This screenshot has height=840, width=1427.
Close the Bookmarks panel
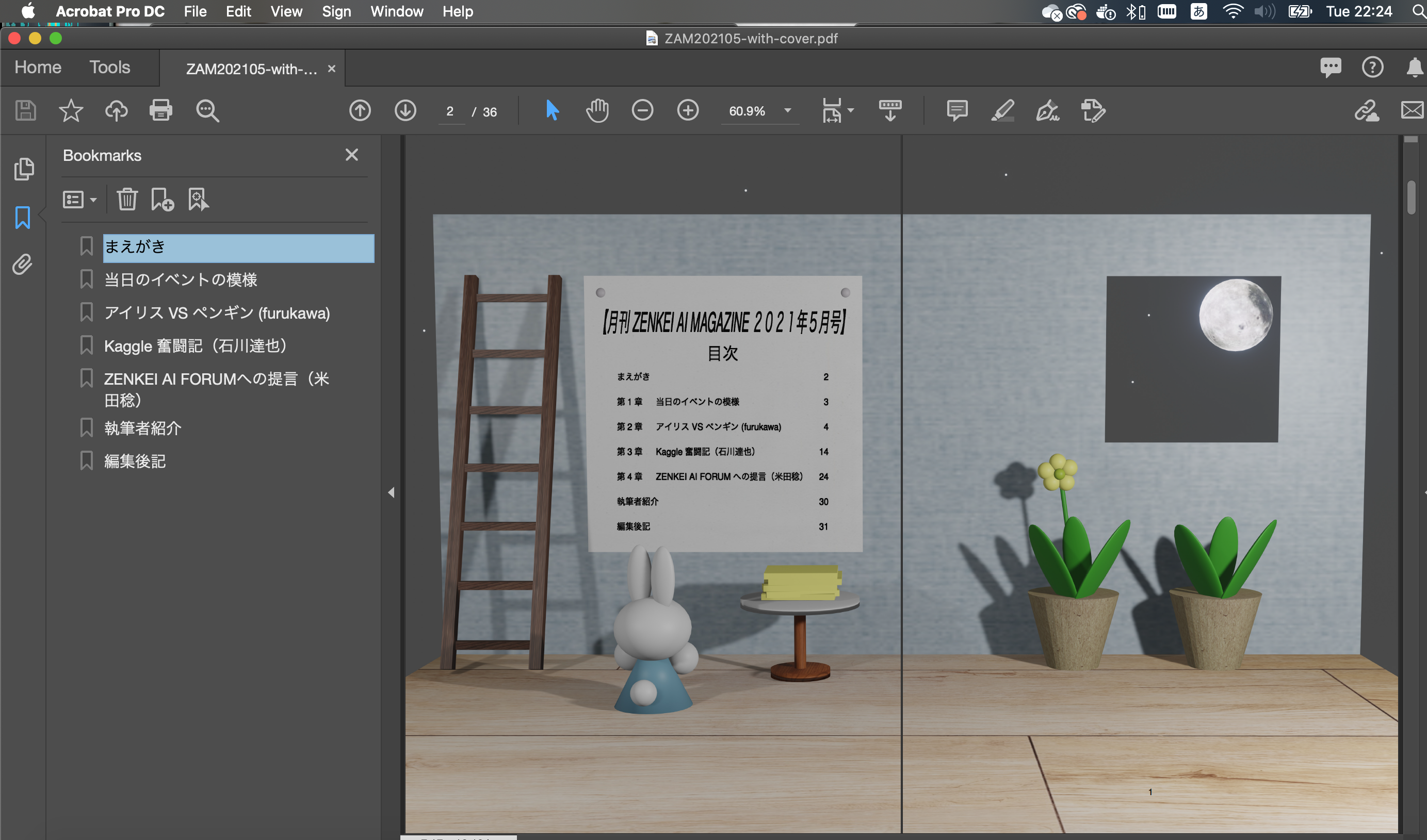pyautogui.click(x=352, y=155)
